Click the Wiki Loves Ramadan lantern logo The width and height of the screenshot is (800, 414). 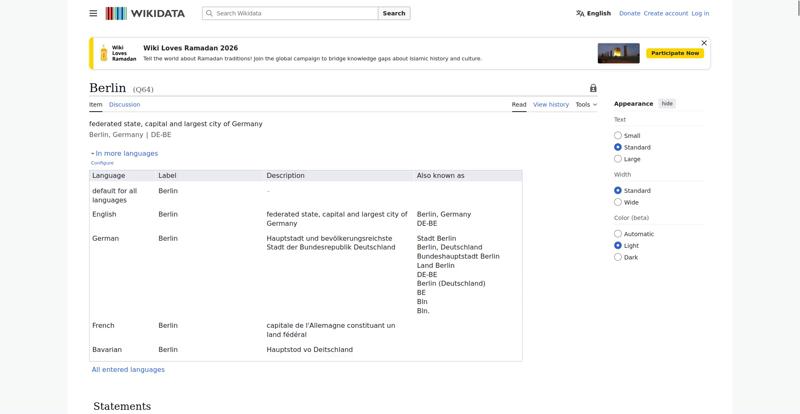click(x=104, y=53)
